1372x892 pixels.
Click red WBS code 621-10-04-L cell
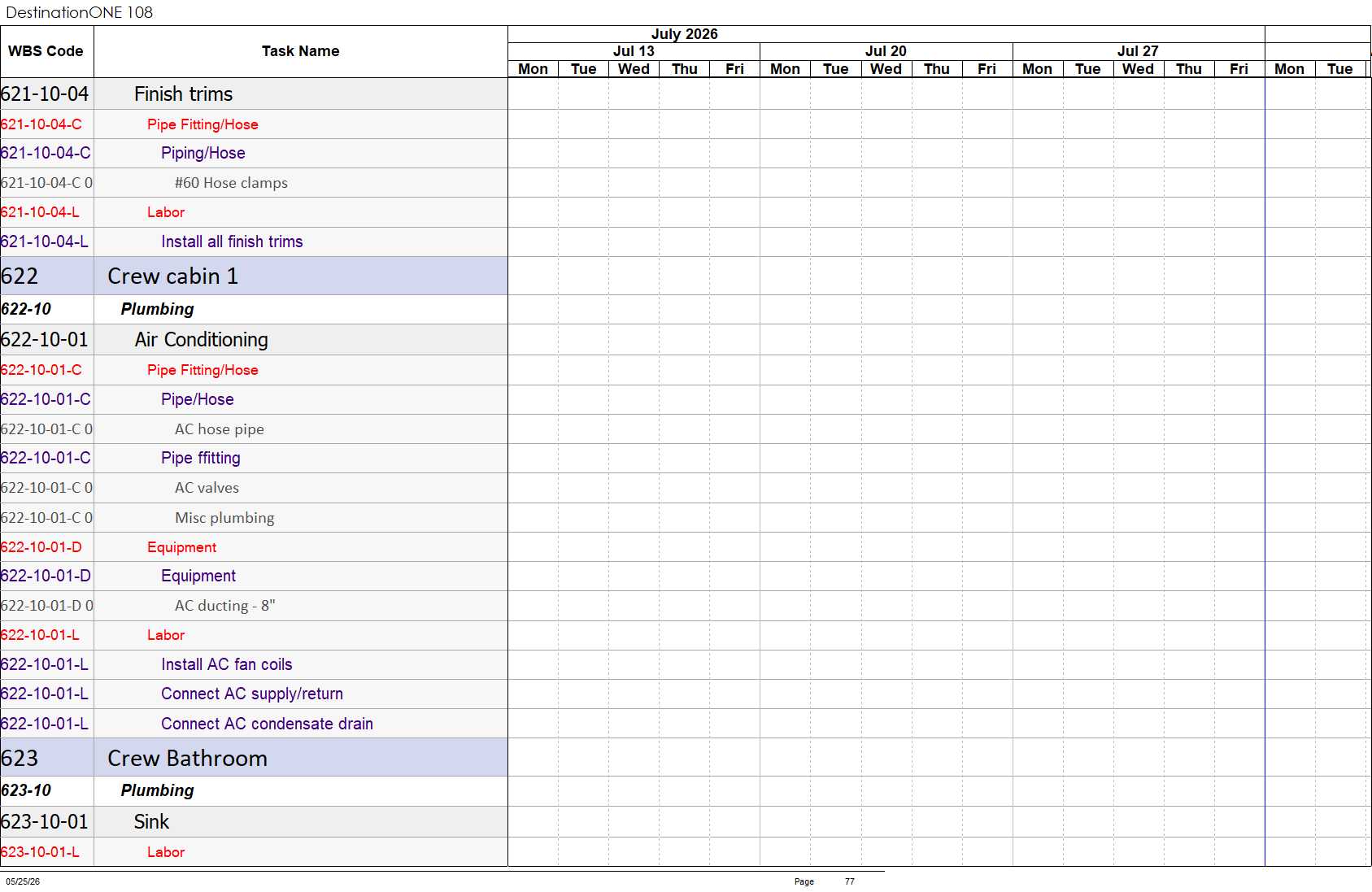coord(46,212)
